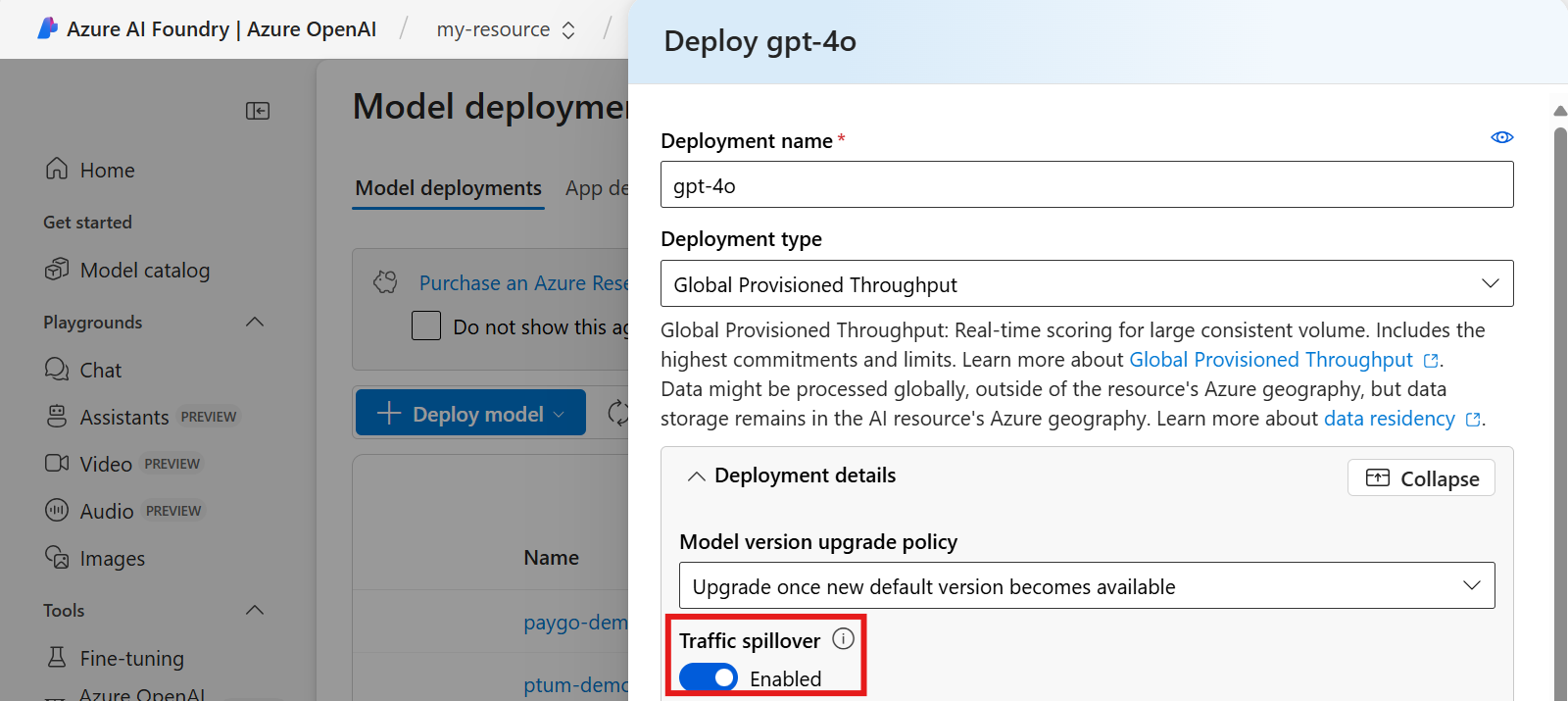This screenshot has width=1568, height=701.
Task: Click the Azure AI Foundry logo icon
Action: [47, 28]
